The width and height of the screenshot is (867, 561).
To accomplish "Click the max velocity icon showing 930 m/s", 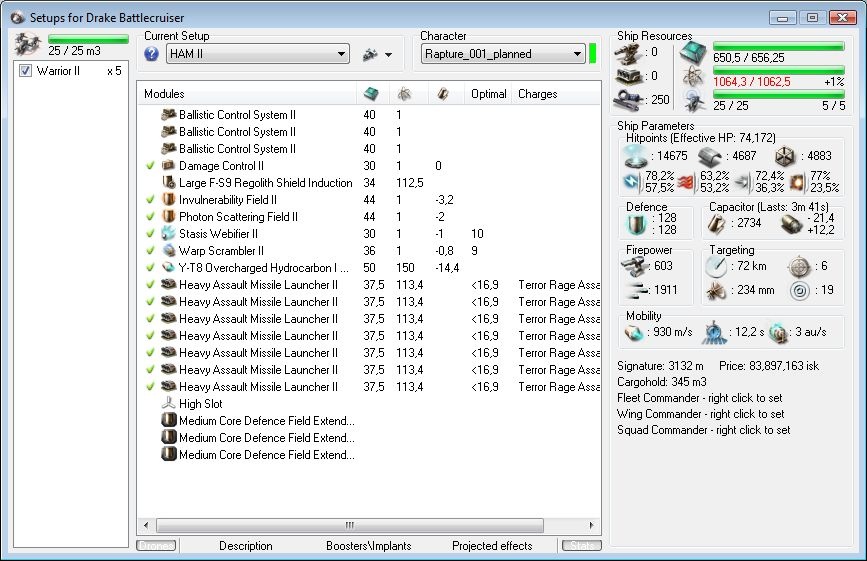I will pos(634,333).
